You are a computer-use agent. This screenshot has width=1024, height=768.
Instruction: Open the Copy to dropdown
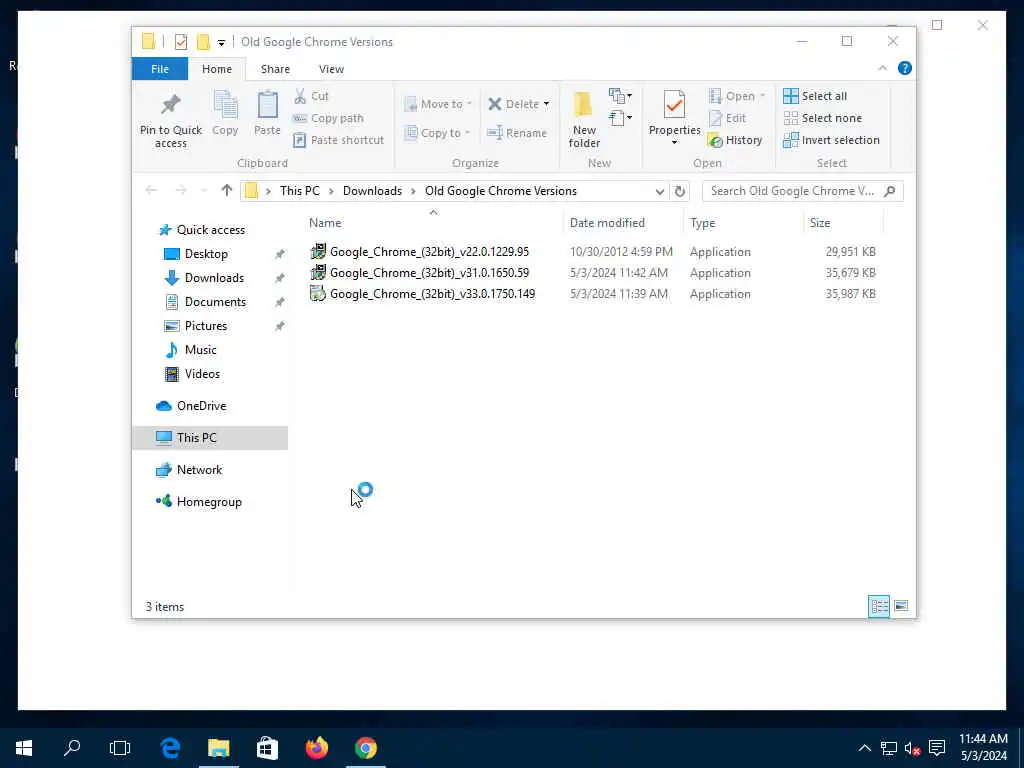coord(438,133)
